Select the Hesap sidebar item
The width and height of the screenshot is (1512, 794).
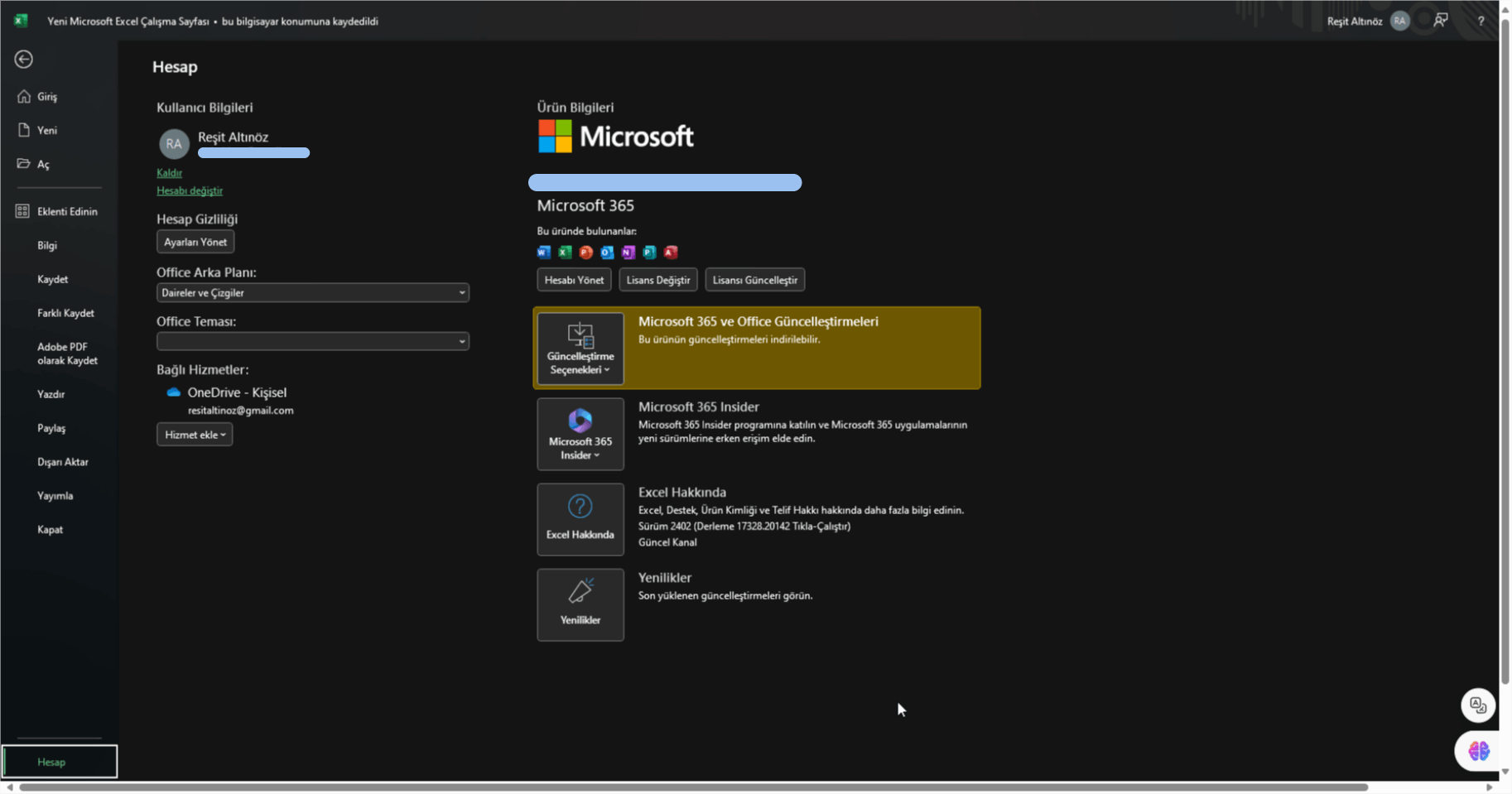click(60, 762)
